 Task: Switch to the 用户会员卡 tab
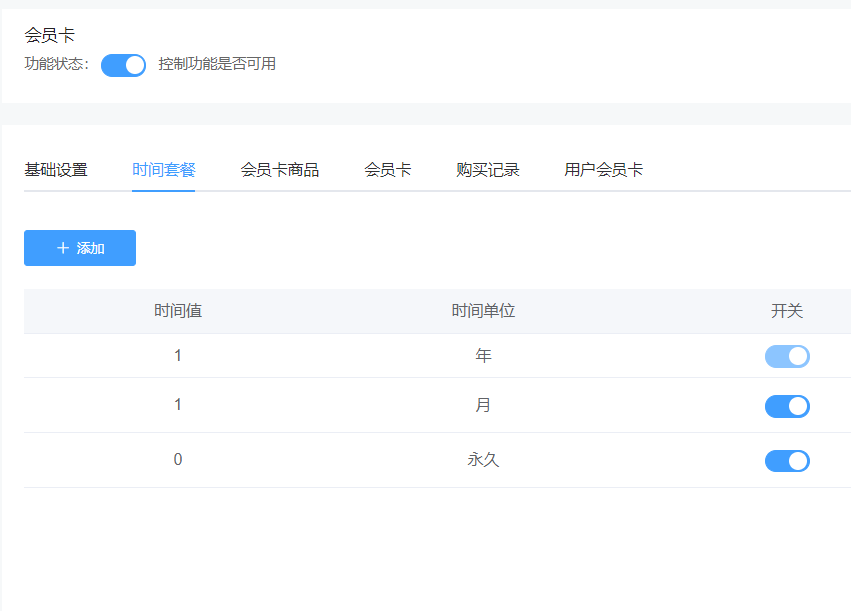[x=604, y=170]
